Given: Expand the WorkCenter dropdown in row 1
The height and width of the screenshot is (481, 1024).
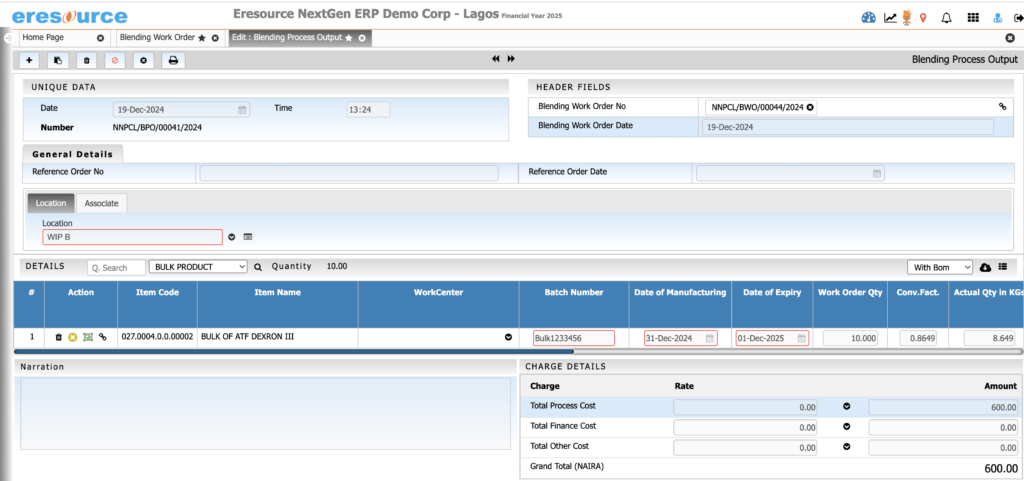Looking at the screenshot, I should [507, 338].
